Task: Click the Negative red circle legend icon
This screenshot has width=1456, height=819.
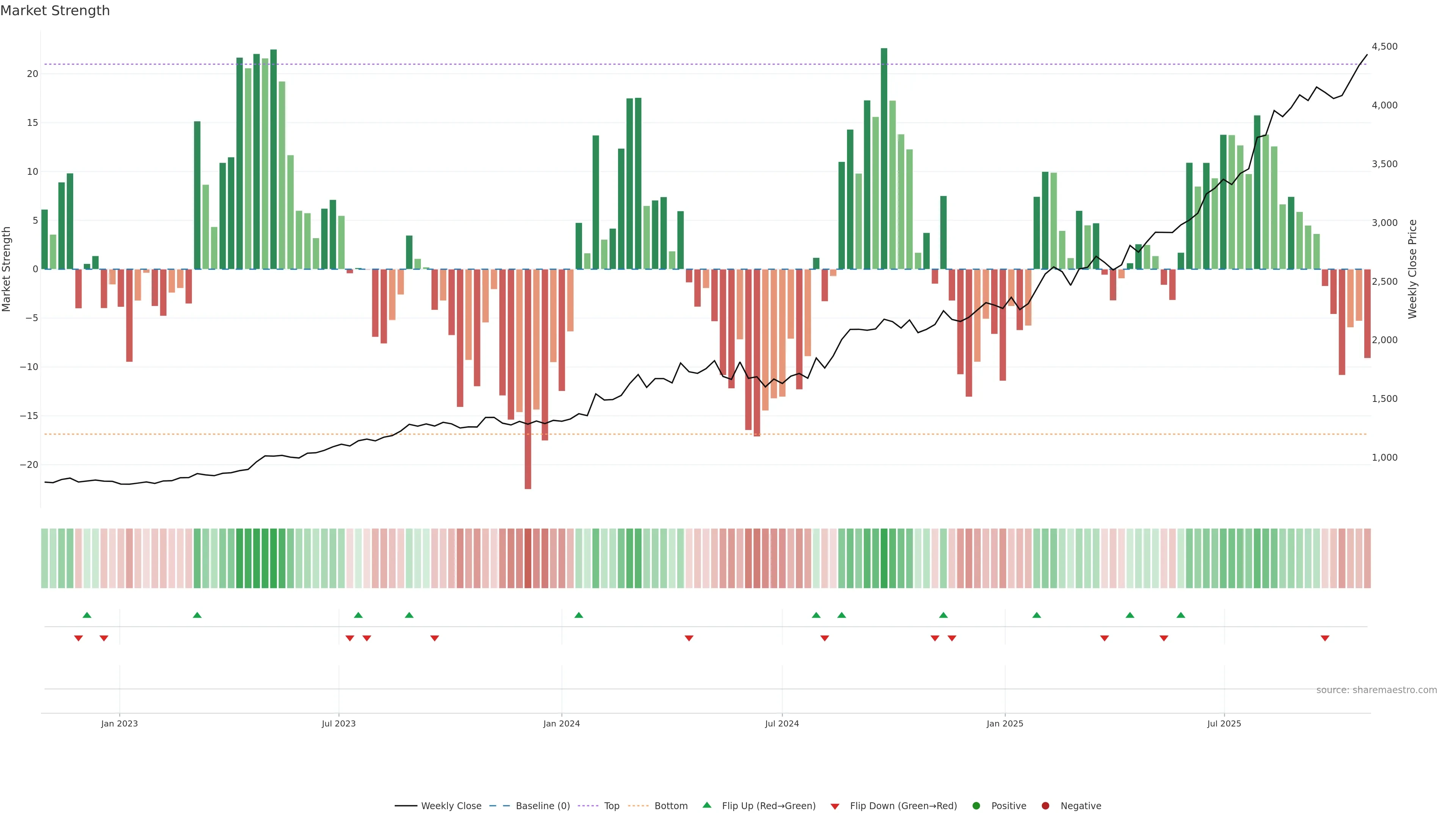Action: (x=1045, y=806)
